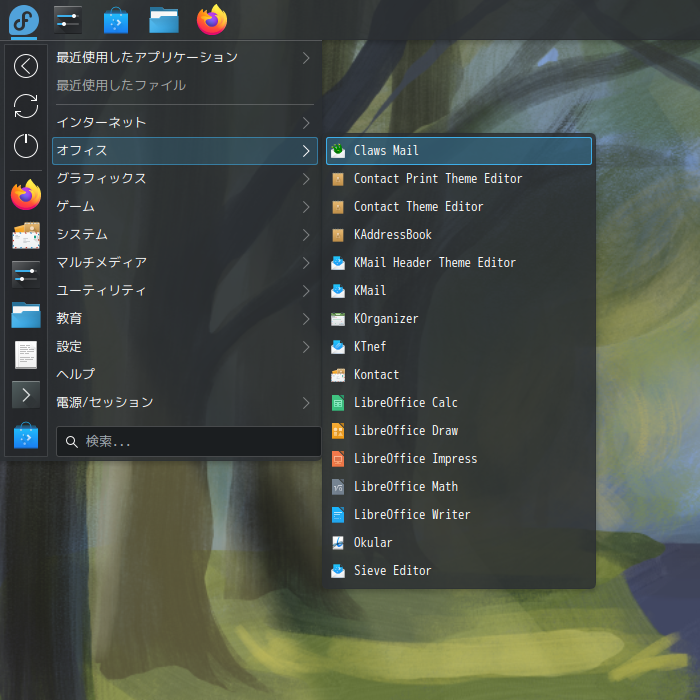
Task: Click the Claws Mail icon
Action: pyautogui.click(x=338, y=151)
